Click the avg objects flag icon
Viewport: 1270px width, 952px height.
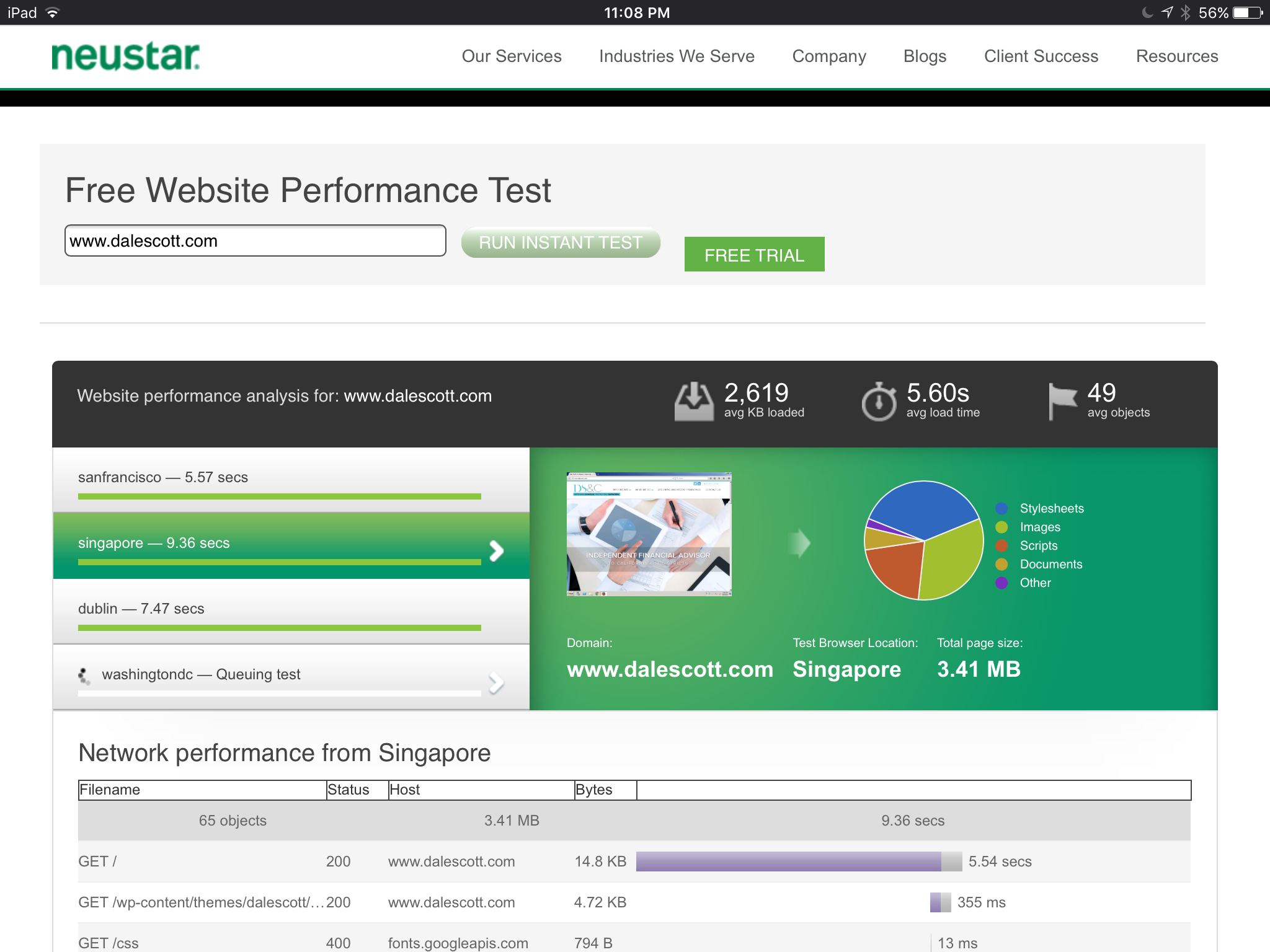point(1062,402)
